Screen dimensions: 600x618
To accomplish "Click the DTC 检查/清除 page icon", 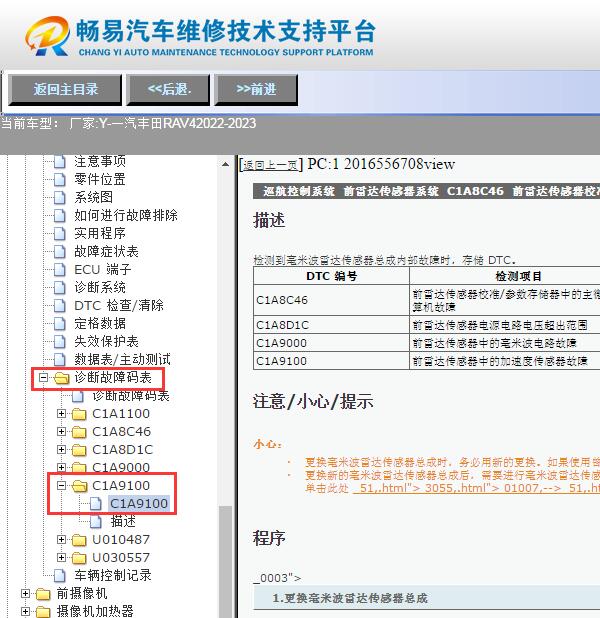I will (60, 305).
